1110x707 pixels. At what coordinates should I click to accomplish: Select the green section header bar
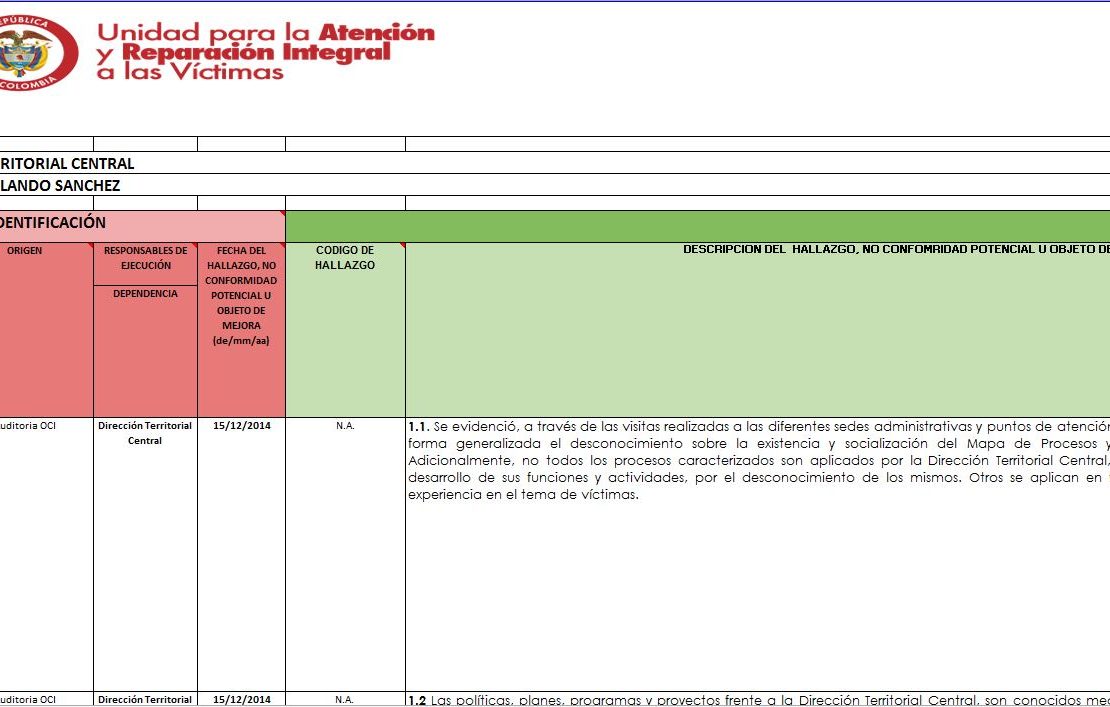tap(698, 226)
